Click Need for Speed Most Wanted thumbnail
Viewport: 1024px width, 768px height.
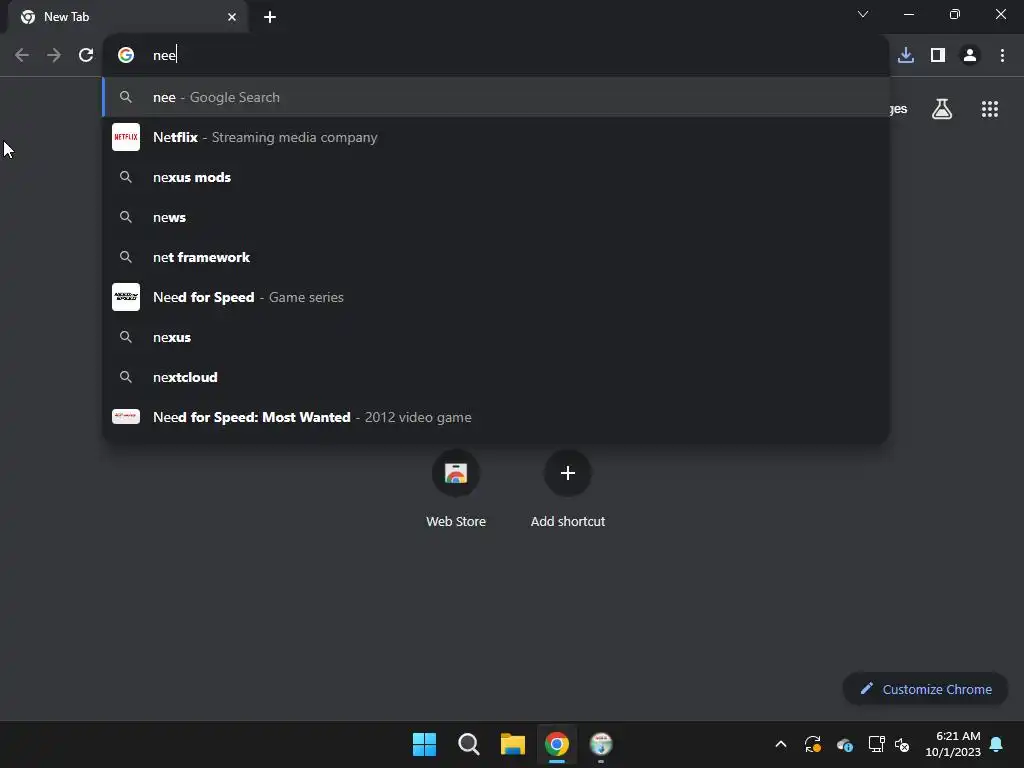[126, 417]
